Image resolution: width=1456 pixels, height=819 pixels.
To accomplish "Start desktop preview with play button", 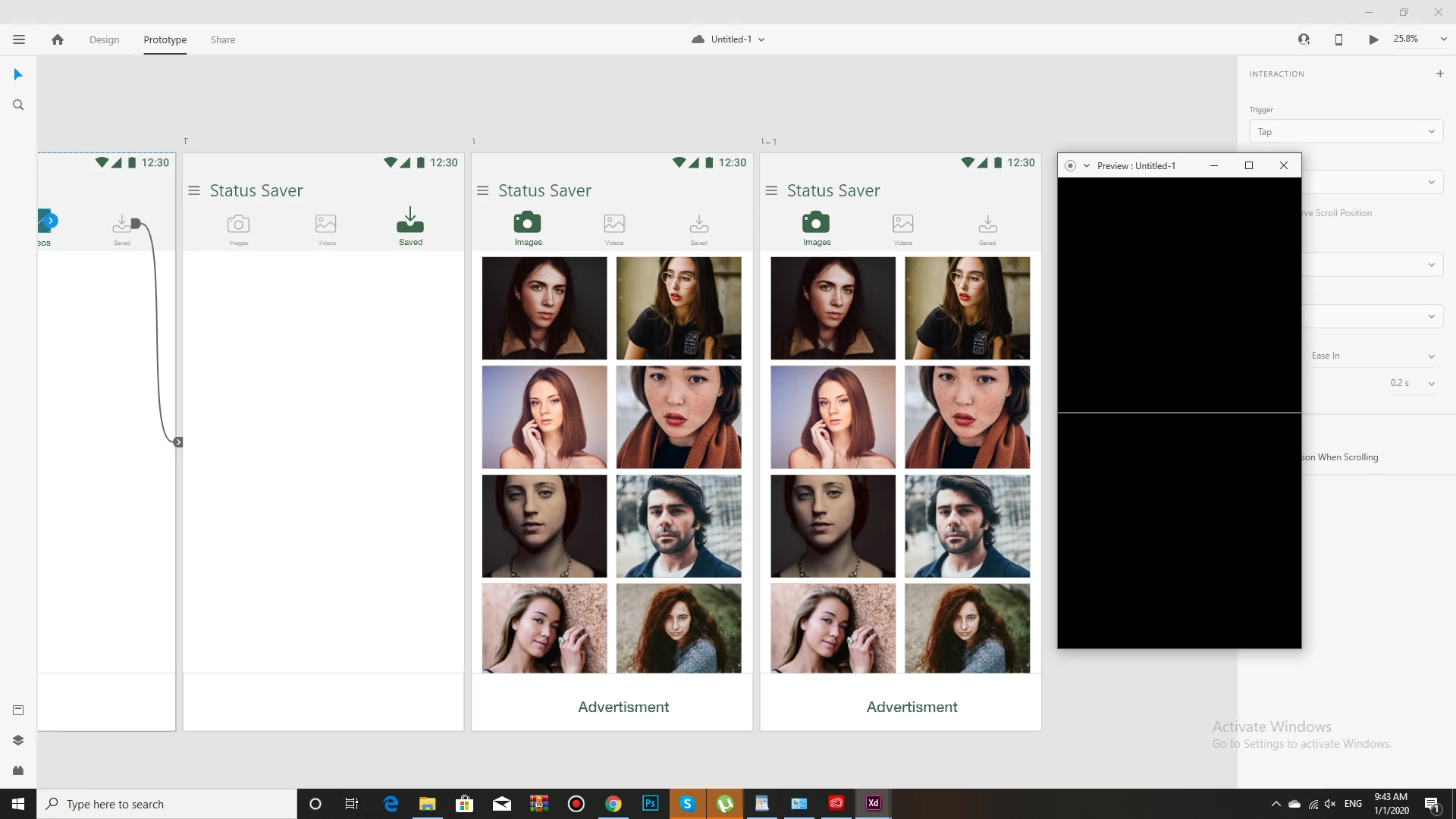I will click(x=1373, y=39).
